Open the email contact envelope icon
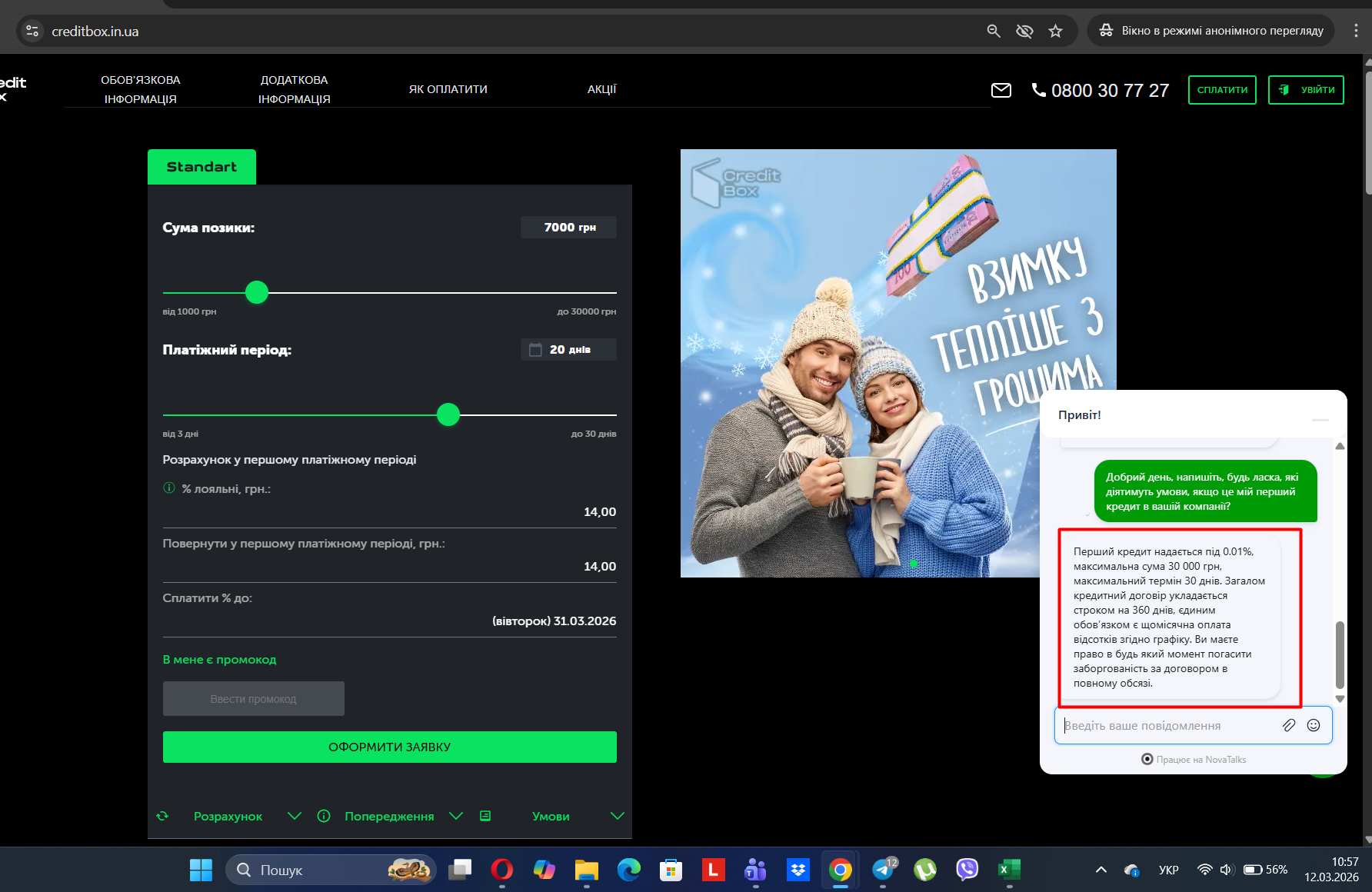Screen dimensions: 1372x892 1001,91
